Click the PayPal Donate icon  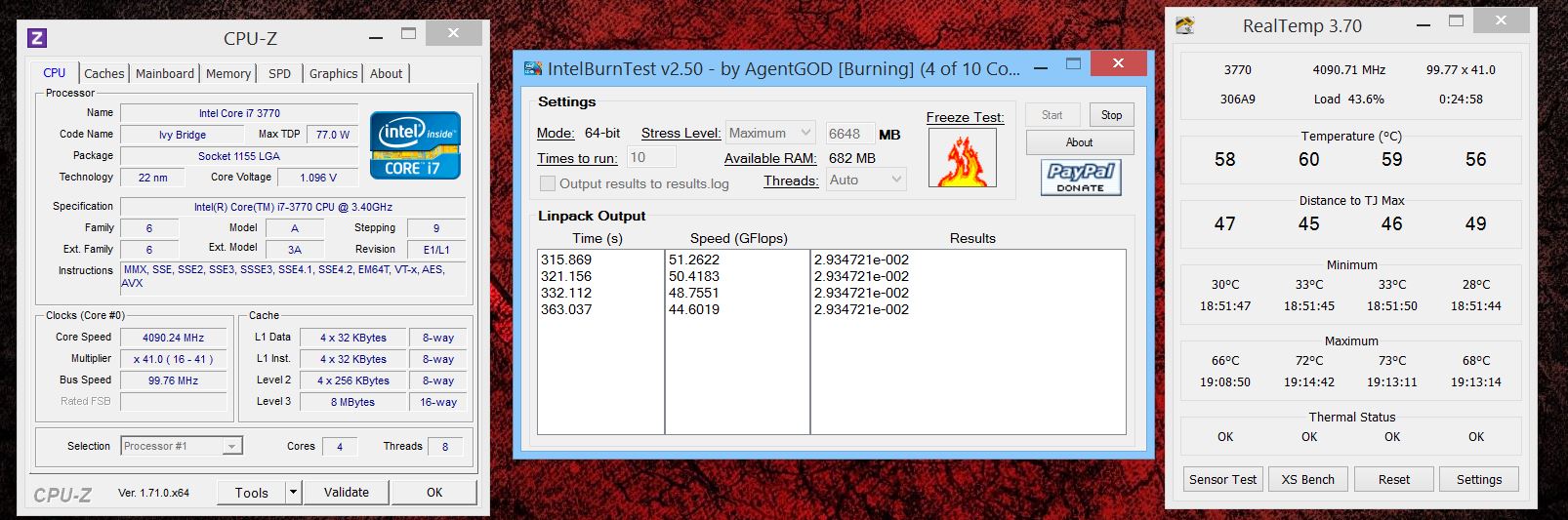click(x=1080, y=177)
